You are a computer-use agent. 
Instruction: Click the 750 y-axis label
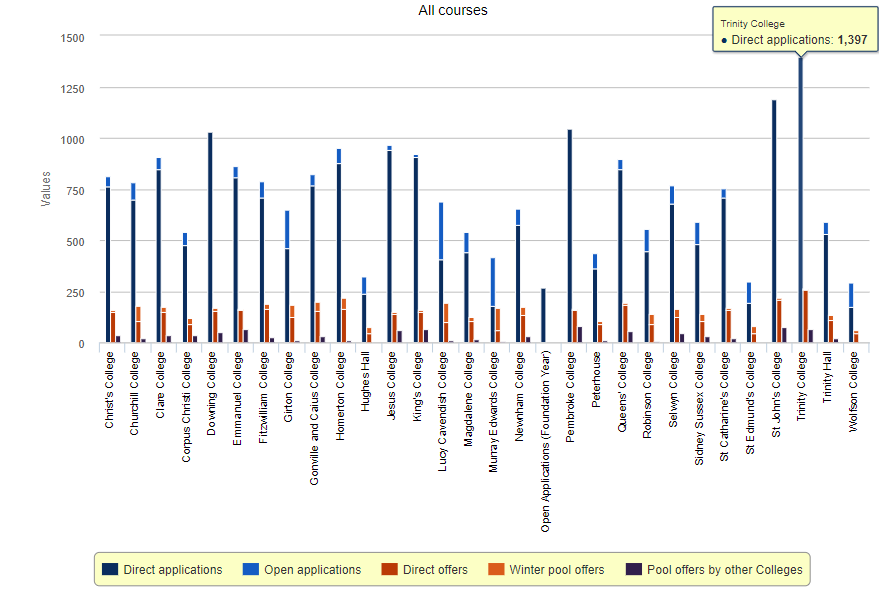coord(75,191)
